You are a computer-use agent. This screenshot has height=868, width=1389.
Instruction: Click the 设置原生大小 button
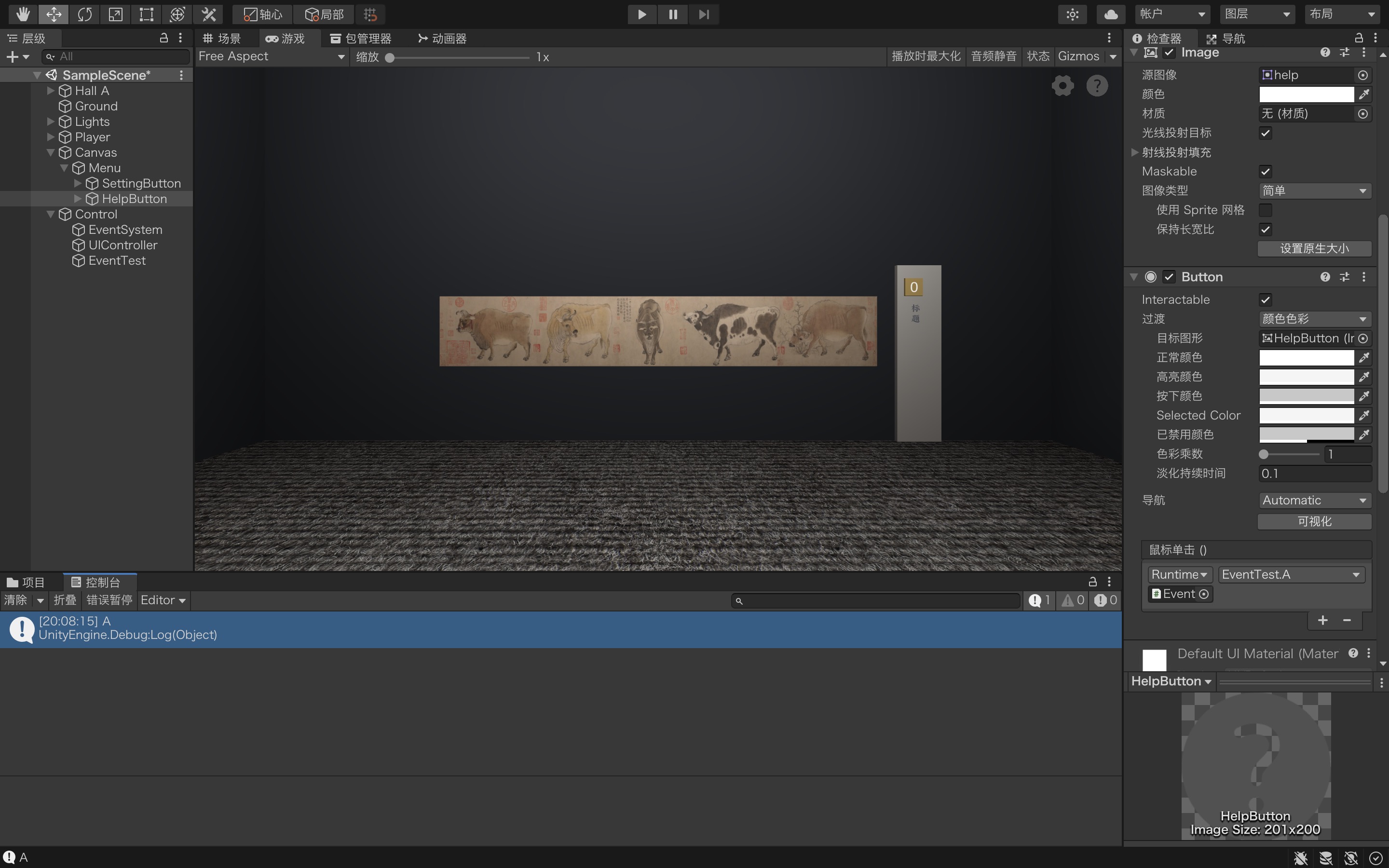1314,248
